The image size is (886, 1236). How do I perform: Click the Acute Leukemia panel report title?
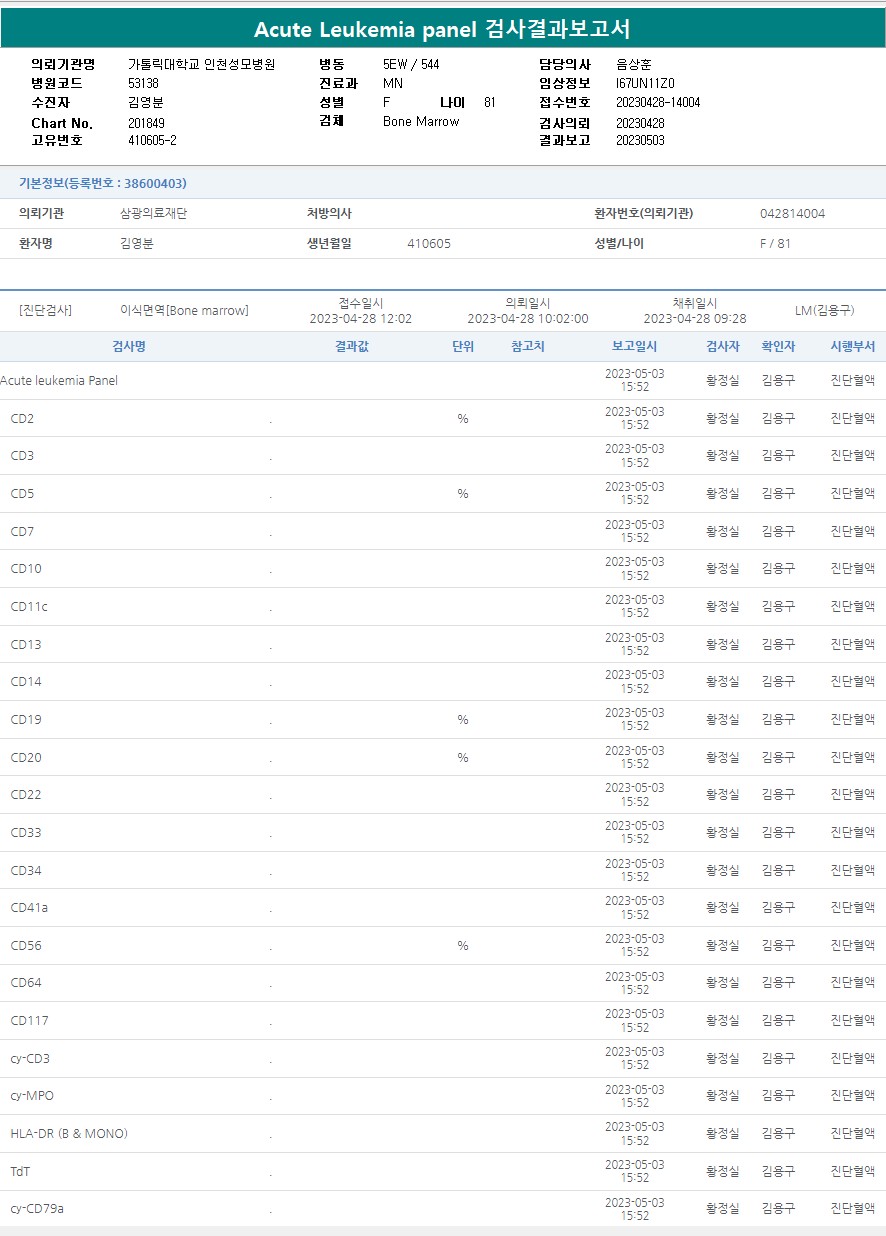[442, 29]
